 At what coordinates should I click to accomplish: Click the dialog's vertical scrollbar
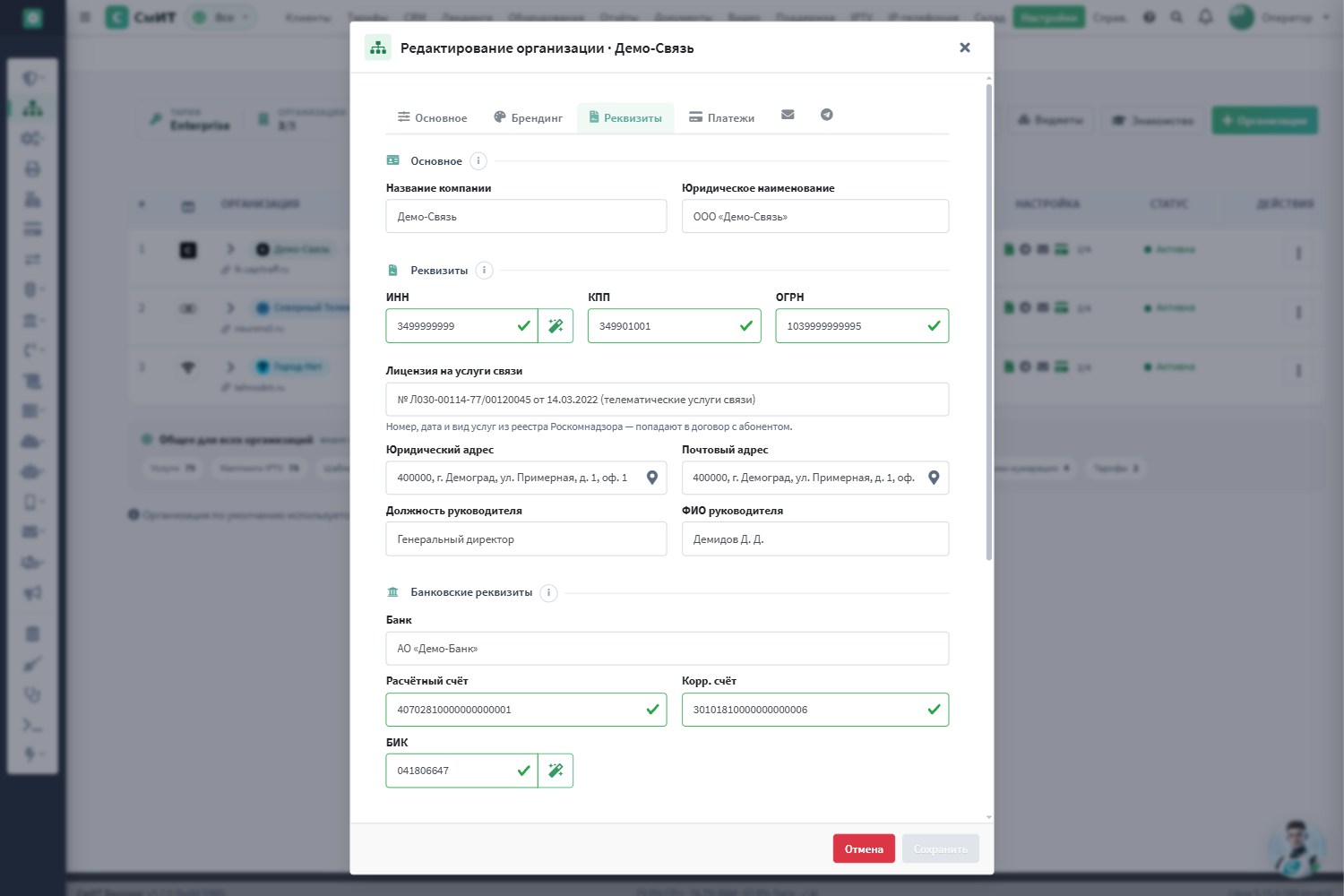(989, 323)
